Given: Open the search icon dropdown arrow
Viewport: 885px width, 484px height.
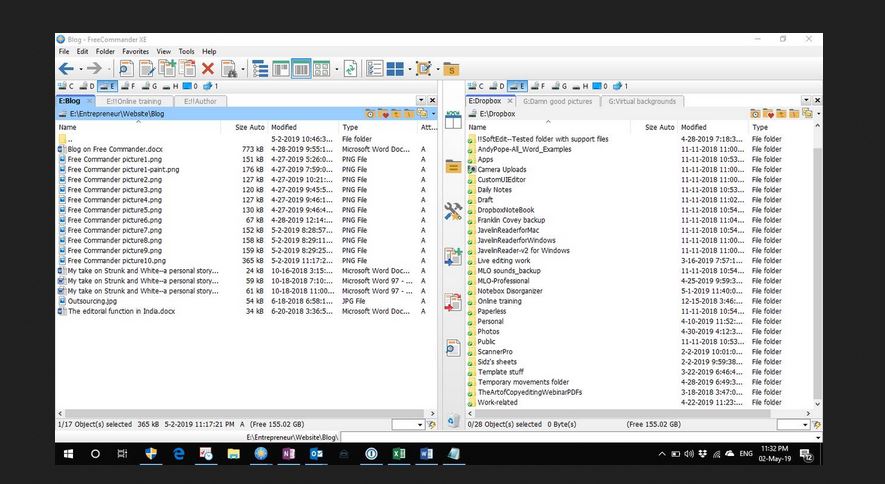Looking at the screenshot, I should point(243,69).
